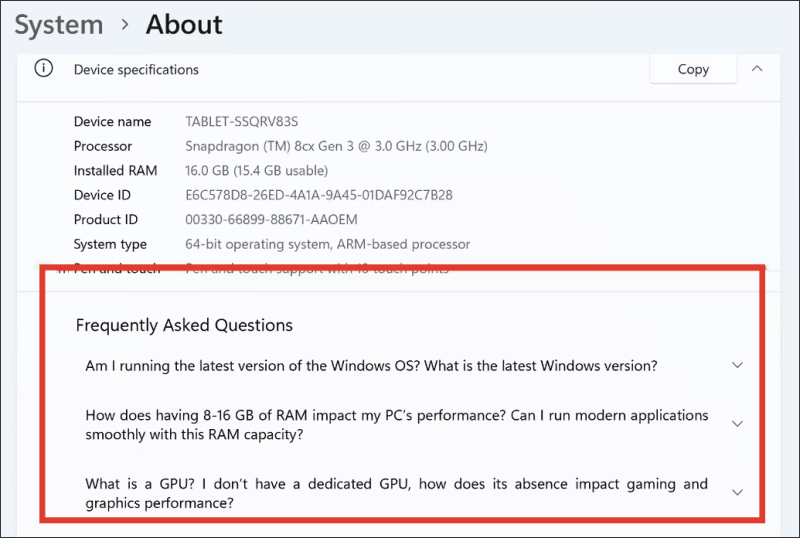Click the info icon beside Device specifications

[43, 68]
